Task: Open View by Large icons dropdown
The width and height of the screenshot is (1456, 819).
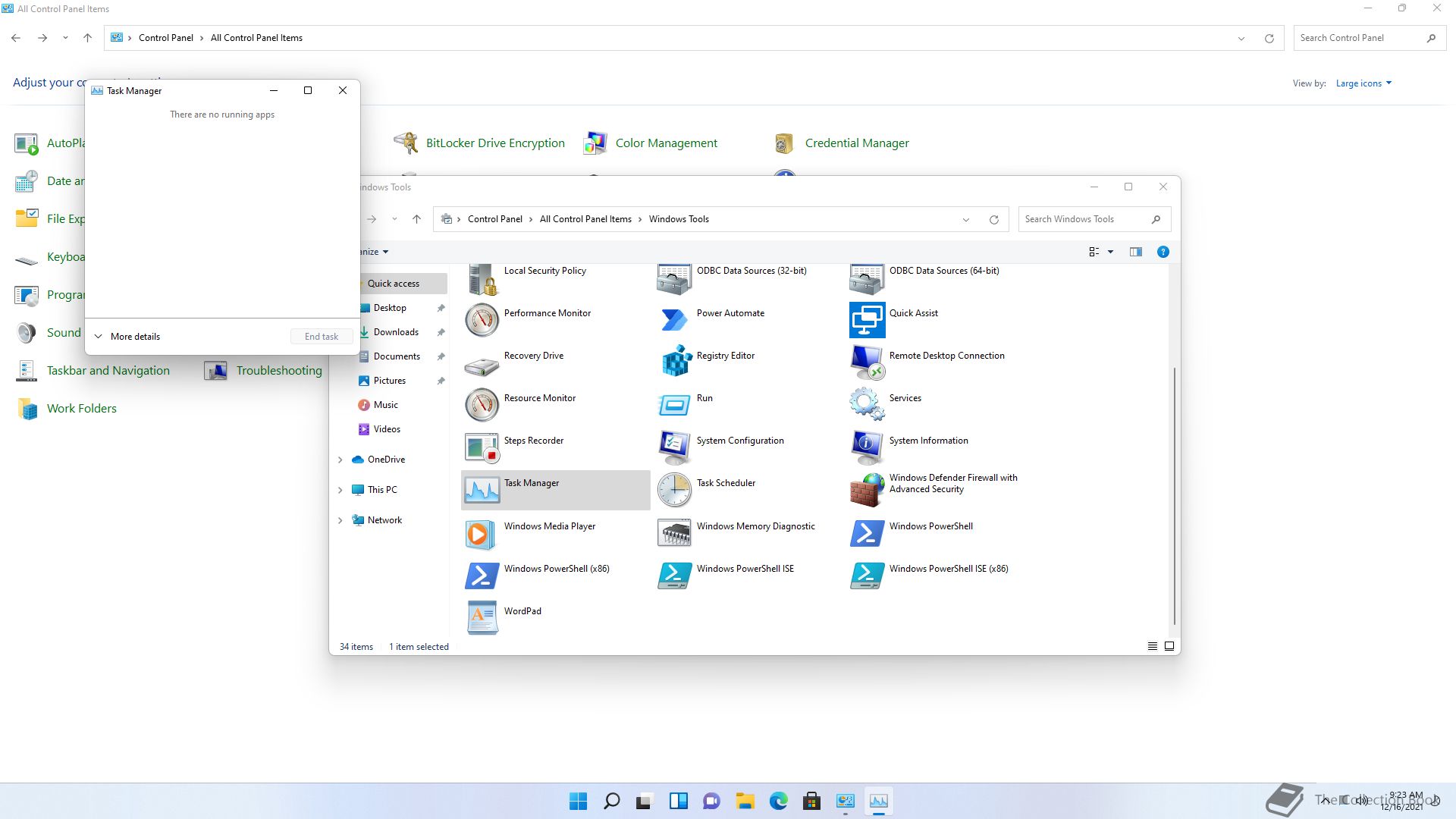Action: pyautogui.click(x=1363, y=83)
